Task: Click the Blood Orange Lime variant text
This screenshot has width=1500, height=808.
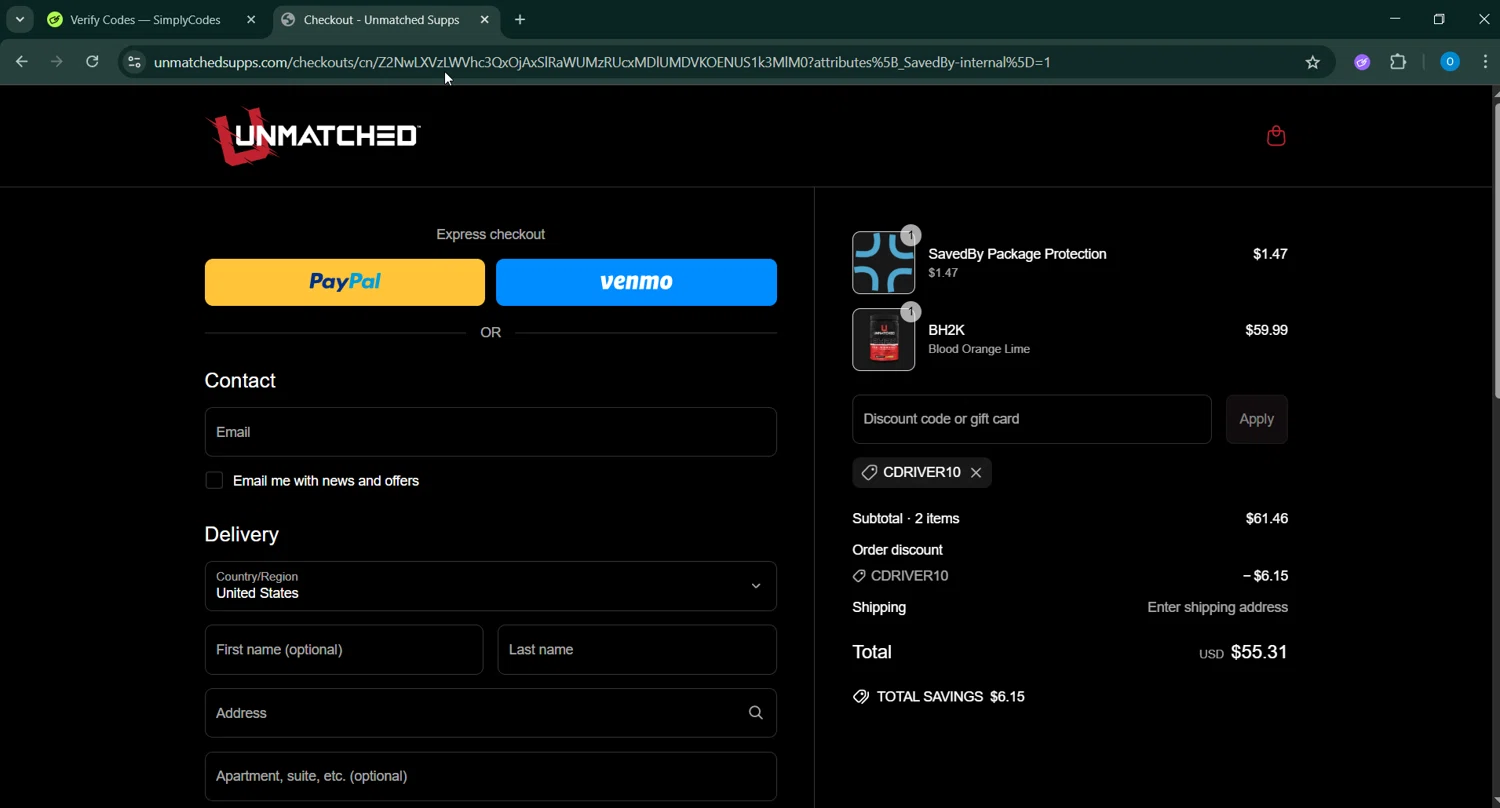Action: click(x=979, y=349)
